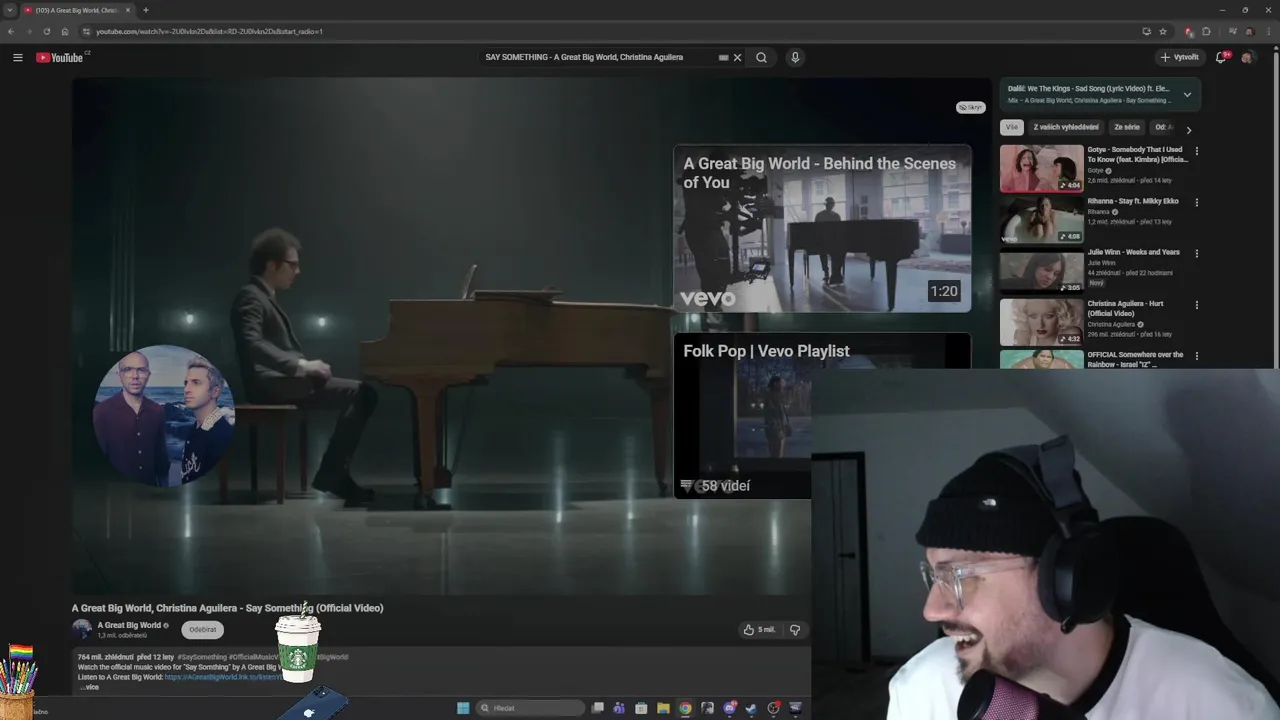1280x720 pixels.
Task: Switch to the 'A Great Big World' browser tab
Action: coord(76,10)
